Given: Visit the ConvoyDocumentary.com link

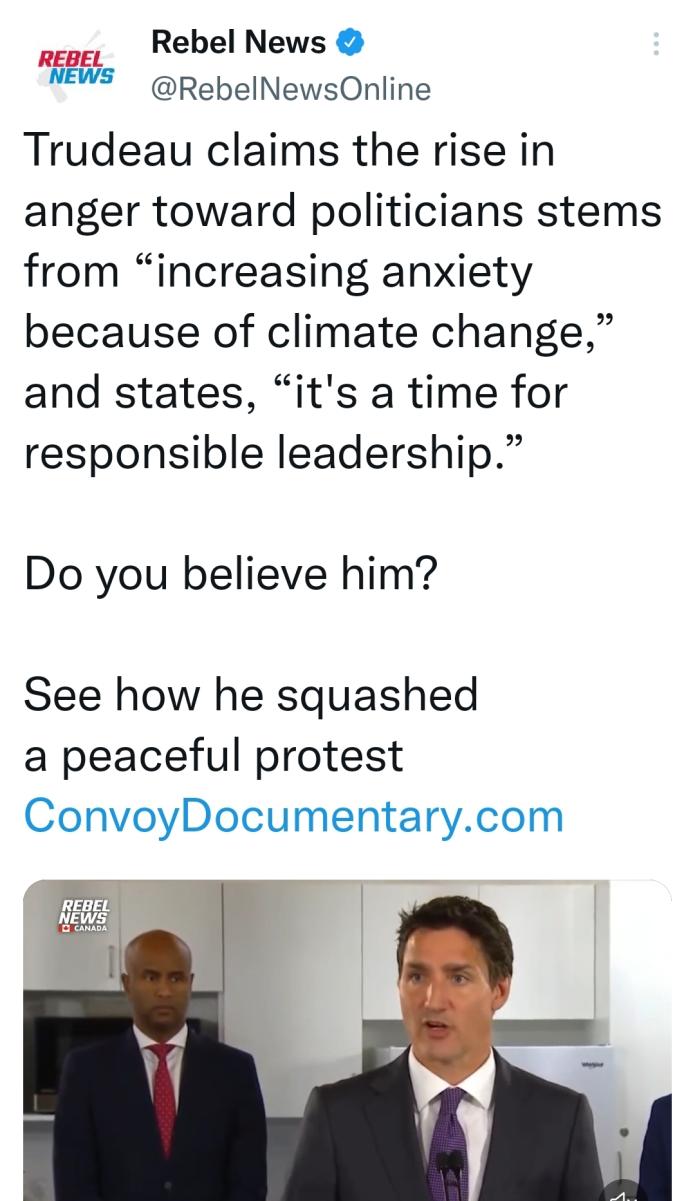Looking at the screenshot, I should coord(294,816).
